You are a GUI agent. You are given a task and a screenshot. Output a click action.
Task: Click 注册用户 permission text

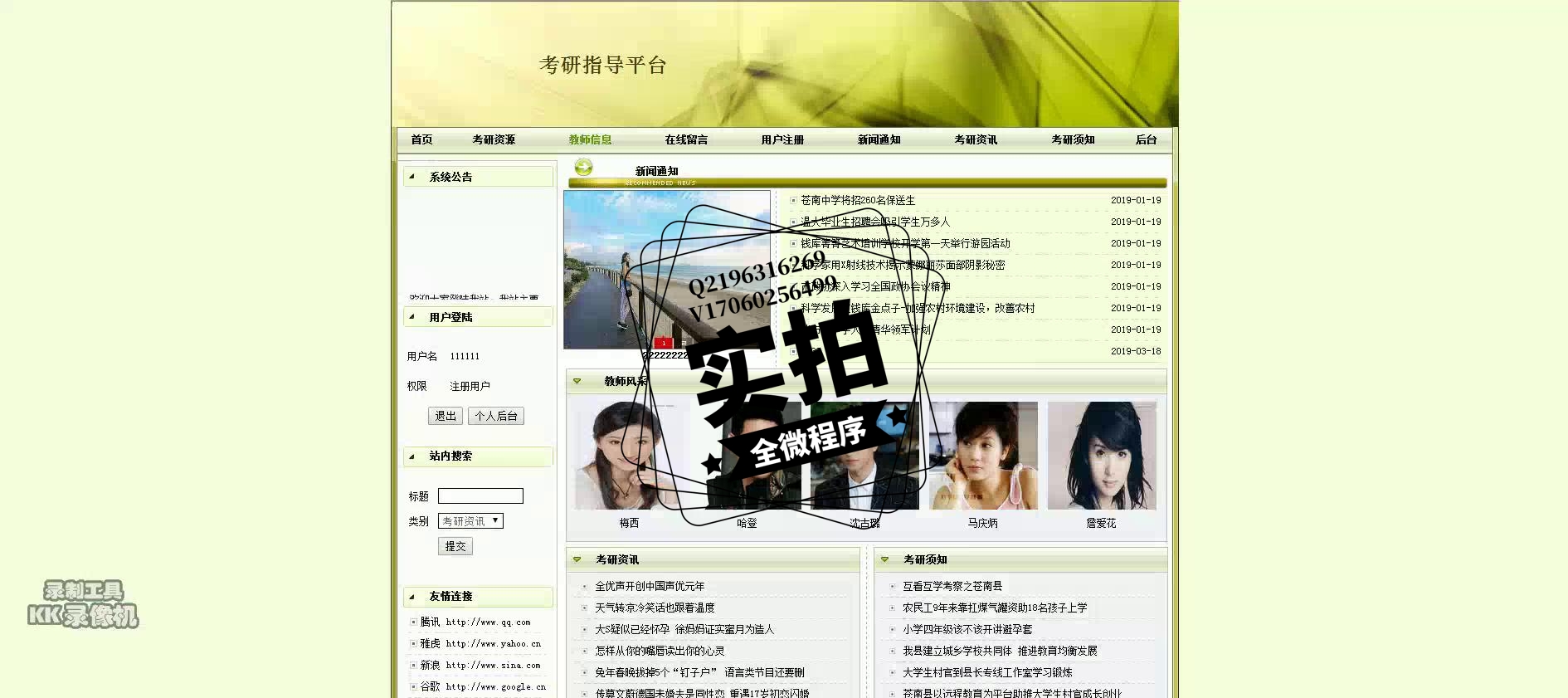(470, 386)
